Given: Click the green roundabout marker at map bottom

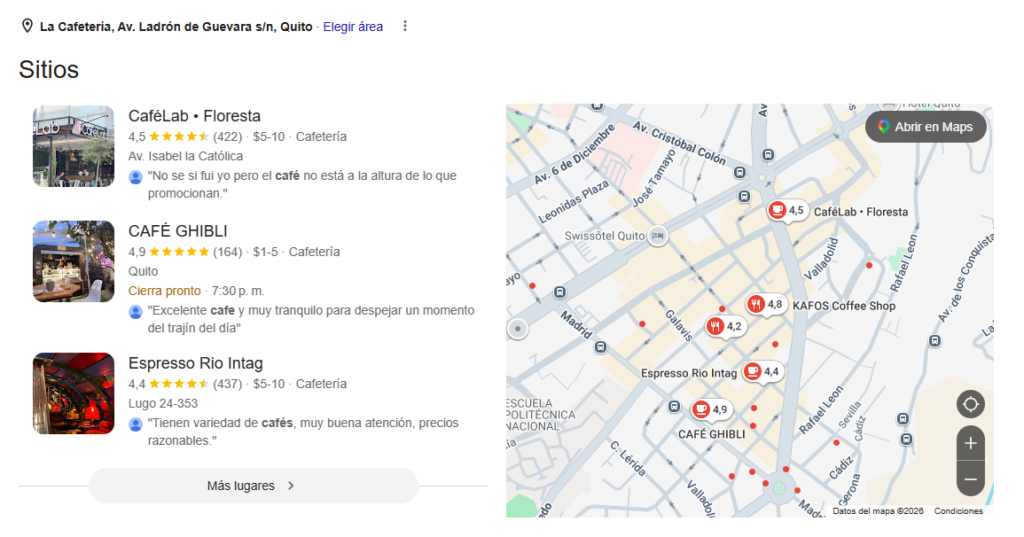Looking at the screenshot, I should click(779, 488).
